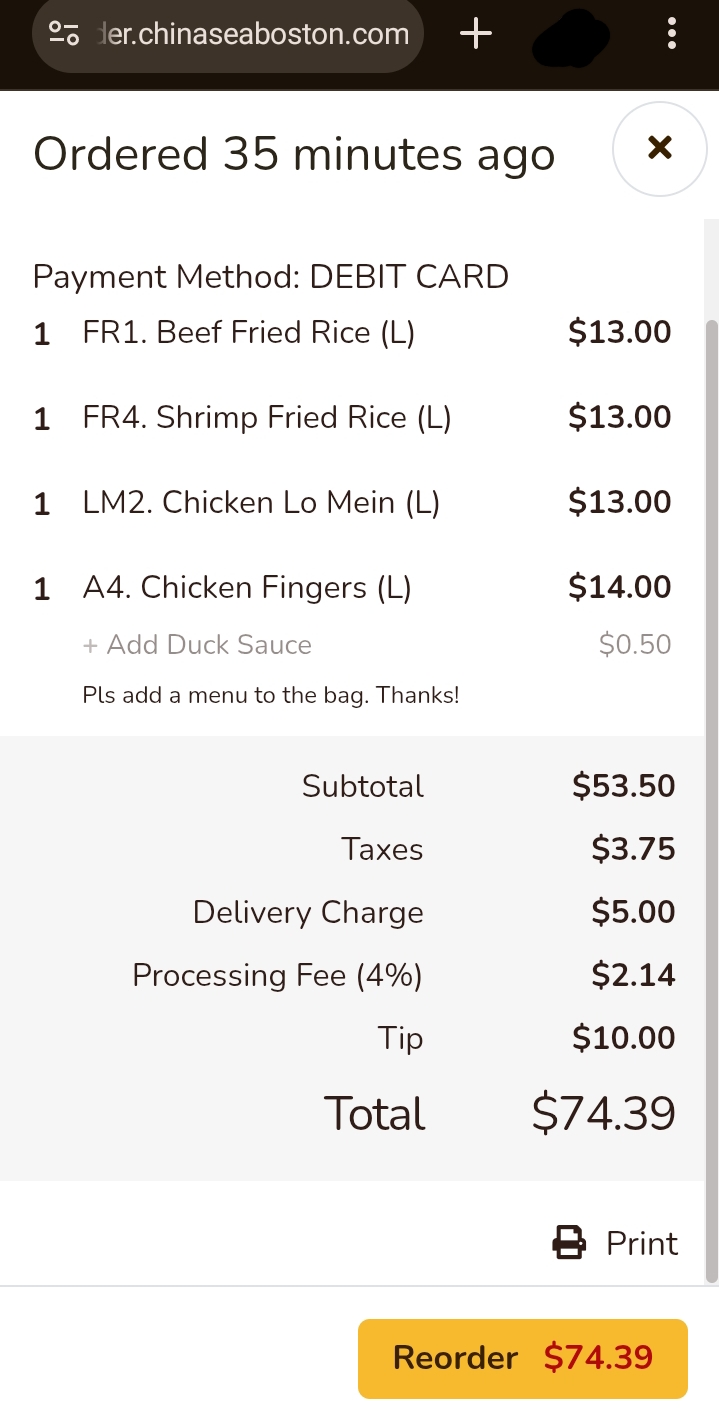Image resolution: width=719 pixels, height=1410 pixels.
Task: Open a new browser tab with plus icon
Action: pos(476,35)
